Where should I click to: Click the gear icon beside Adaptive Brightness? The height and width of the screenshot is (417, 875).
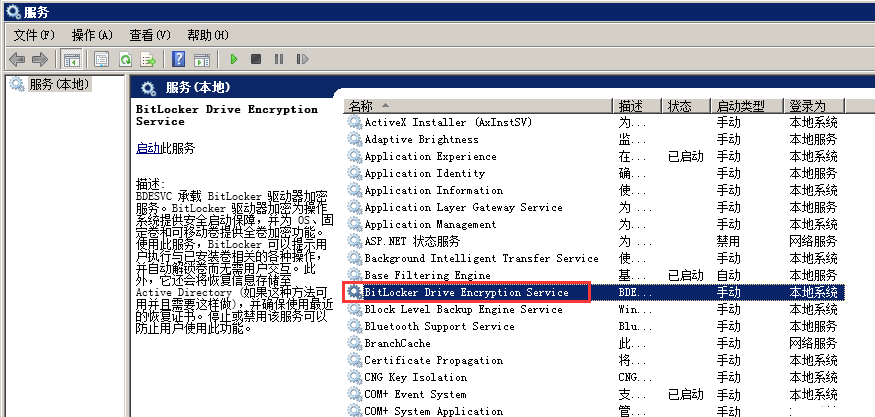tap(355, 140)
